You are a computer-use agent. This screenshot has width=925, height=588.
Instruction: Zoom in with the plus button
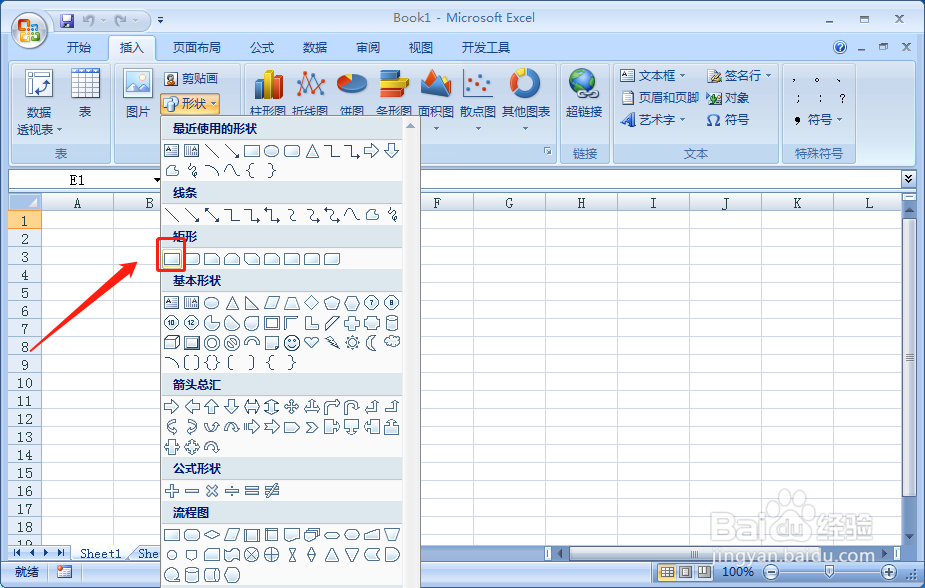(x=888, y=571)
